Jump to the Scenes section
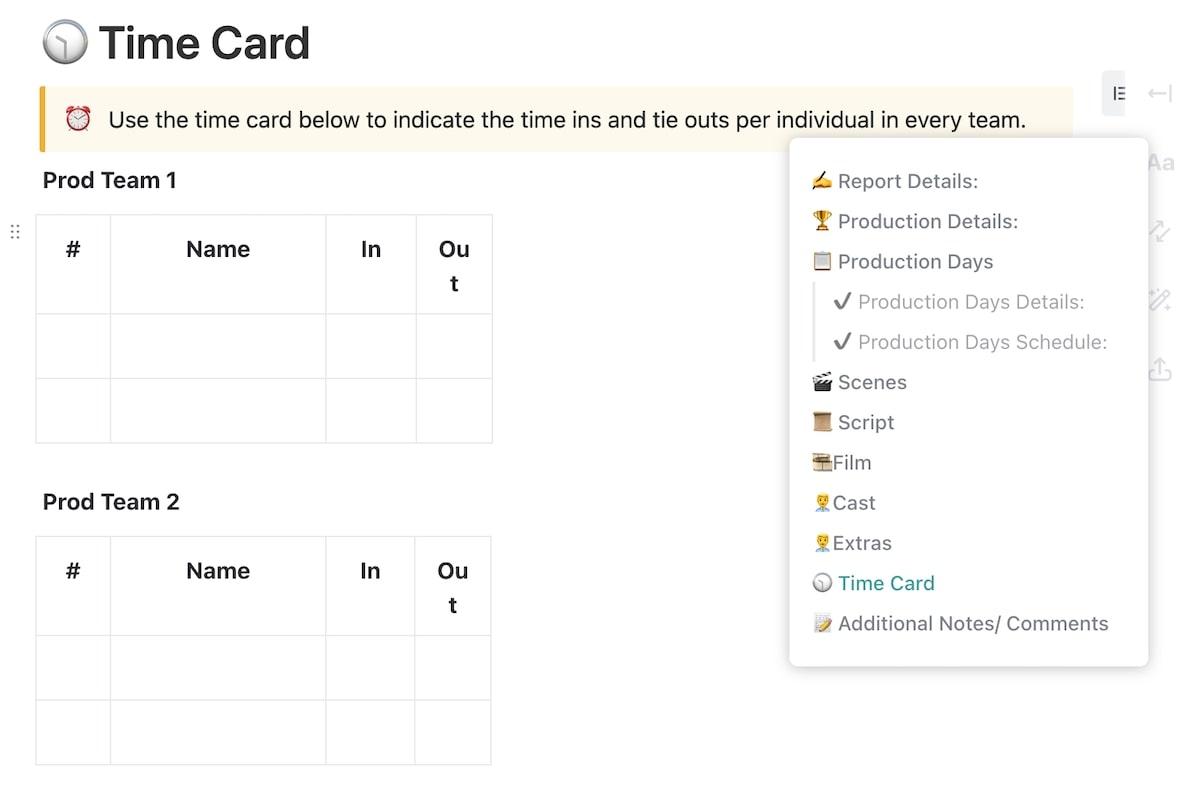The height and width of the screenshot is (787, 1200). pyautogui.click(x=872, y=382)
